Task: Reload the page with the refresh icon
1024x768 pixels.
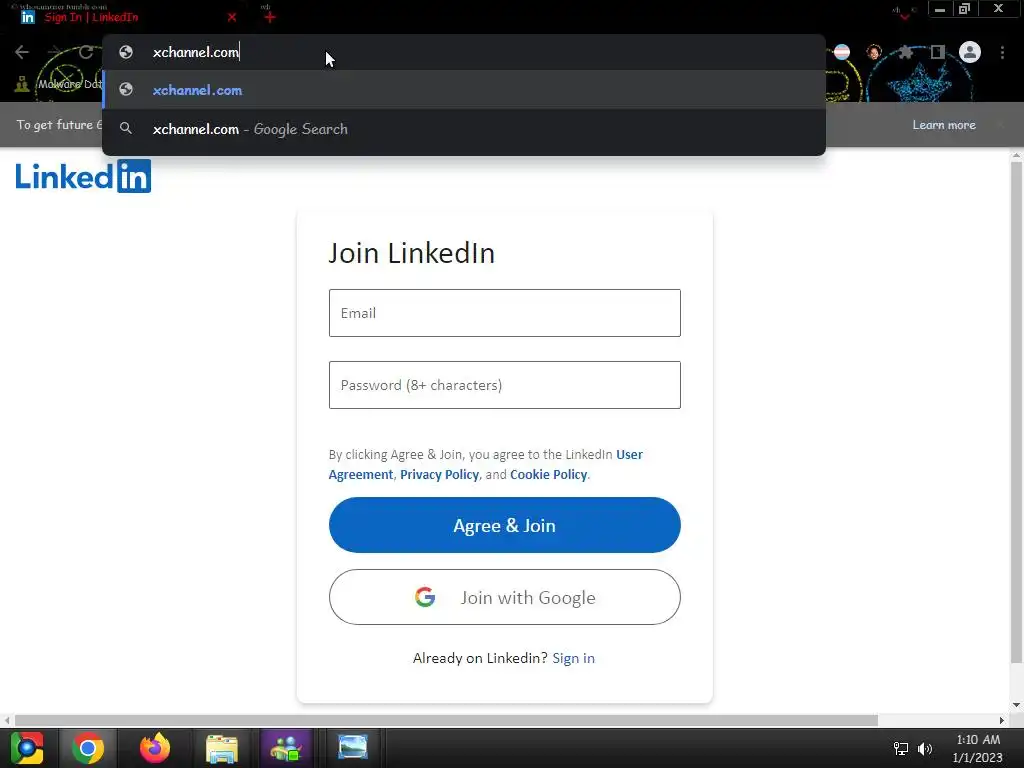Action: point(86,52)
